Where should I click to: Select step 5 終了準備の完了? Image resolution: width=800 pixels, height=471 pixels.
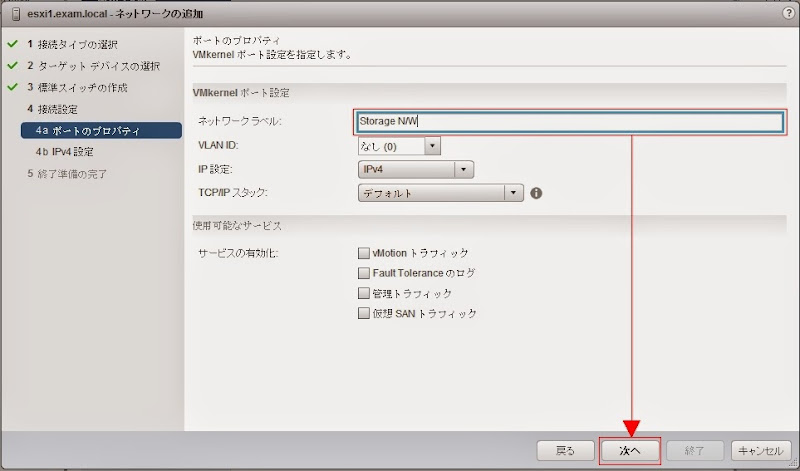tap(67, 174)
